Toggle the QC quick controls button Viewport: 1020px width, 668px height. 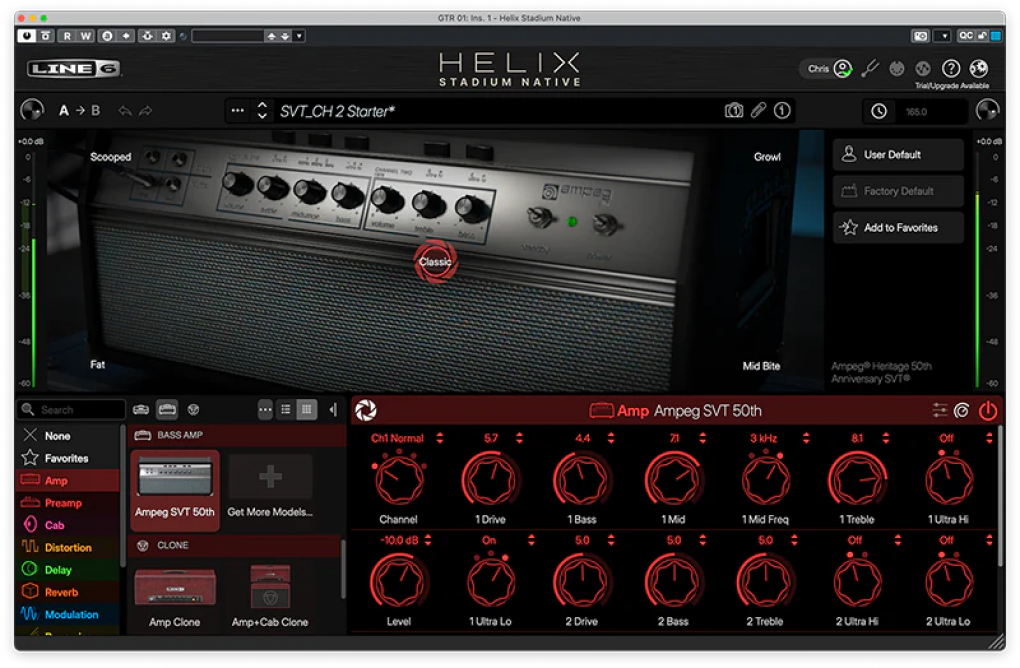[965, 36]
